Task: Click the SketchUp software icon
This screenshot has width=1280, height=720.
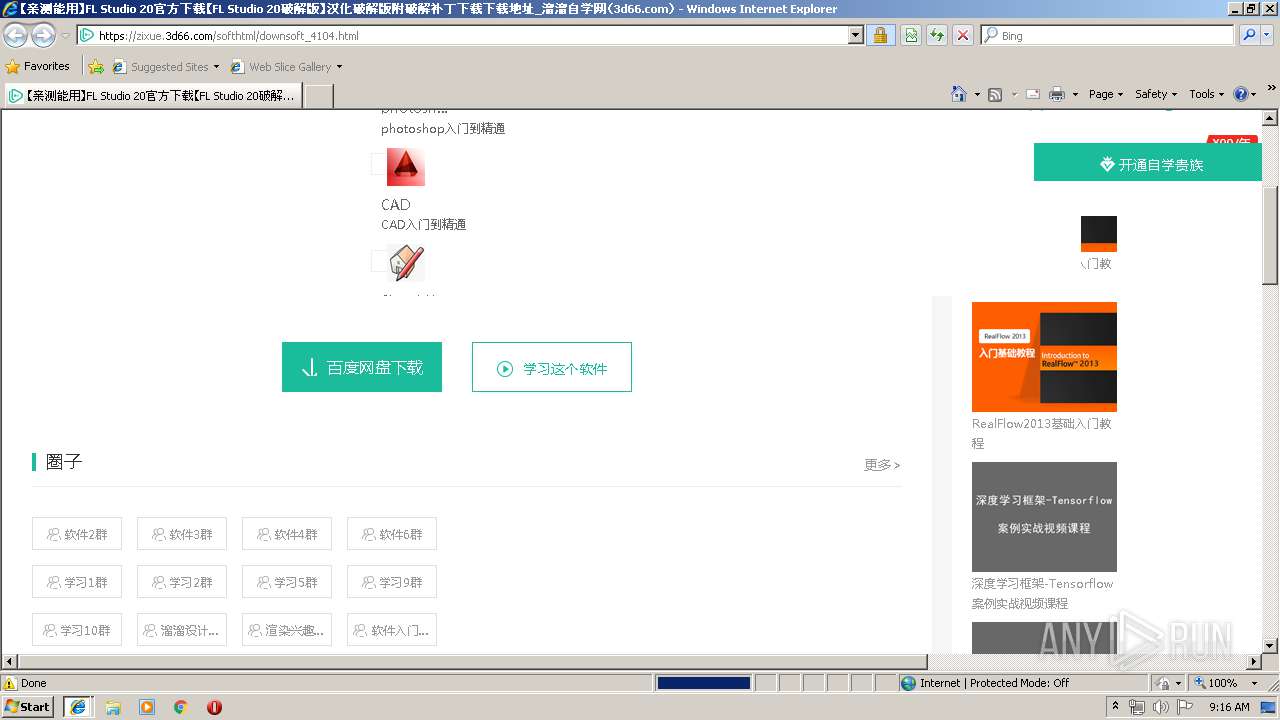Action: (406, 263)
